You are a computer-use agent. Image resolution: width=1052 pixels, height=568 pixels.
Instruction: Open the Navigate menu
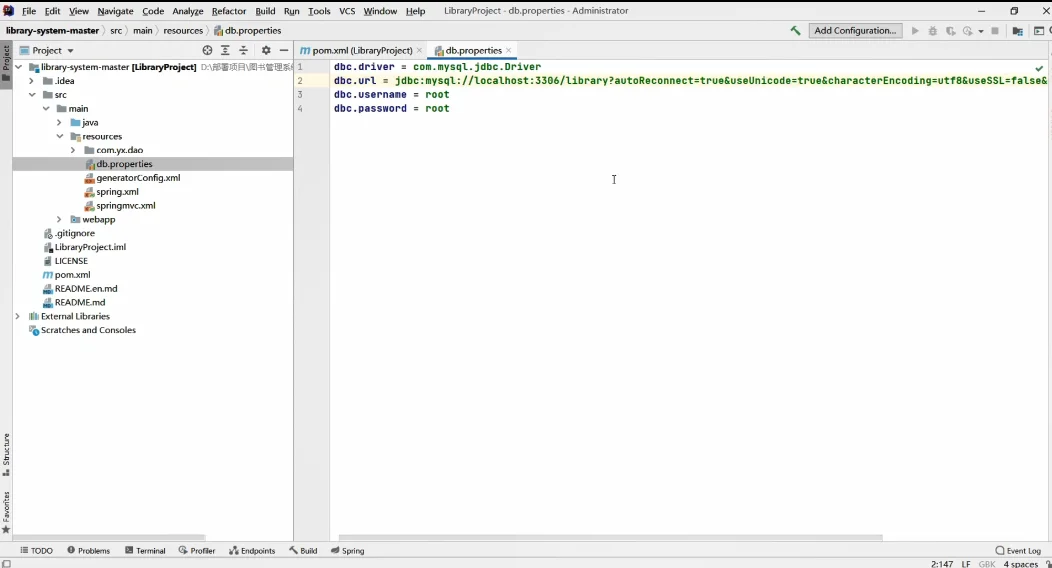115,11
